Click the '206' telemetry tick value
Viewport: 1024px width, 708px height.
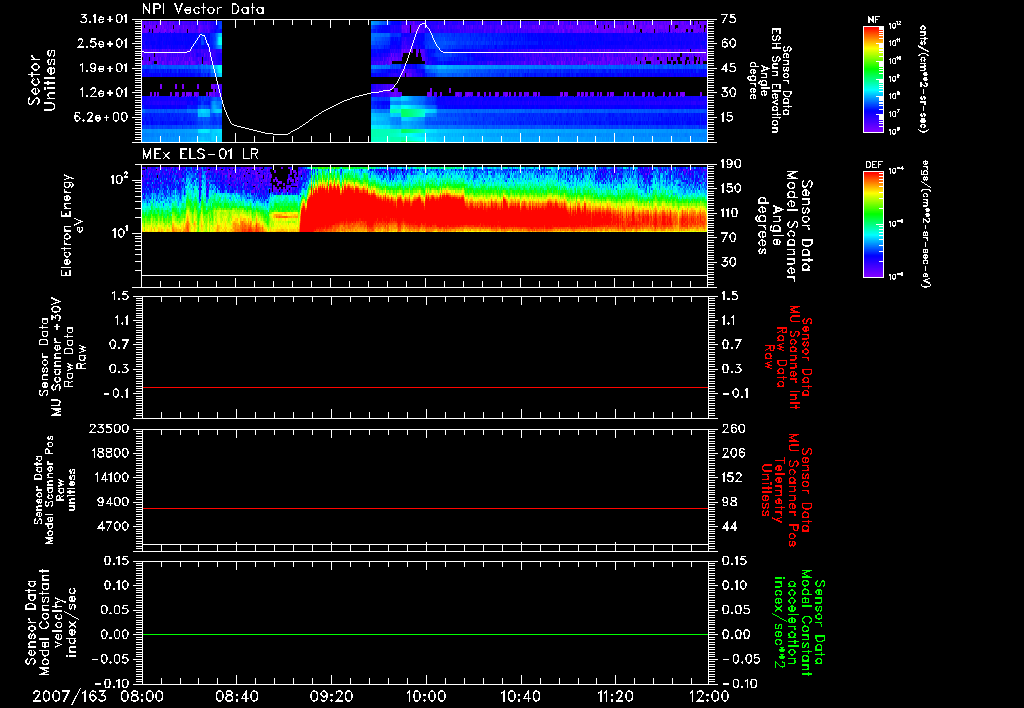point(733,453)
